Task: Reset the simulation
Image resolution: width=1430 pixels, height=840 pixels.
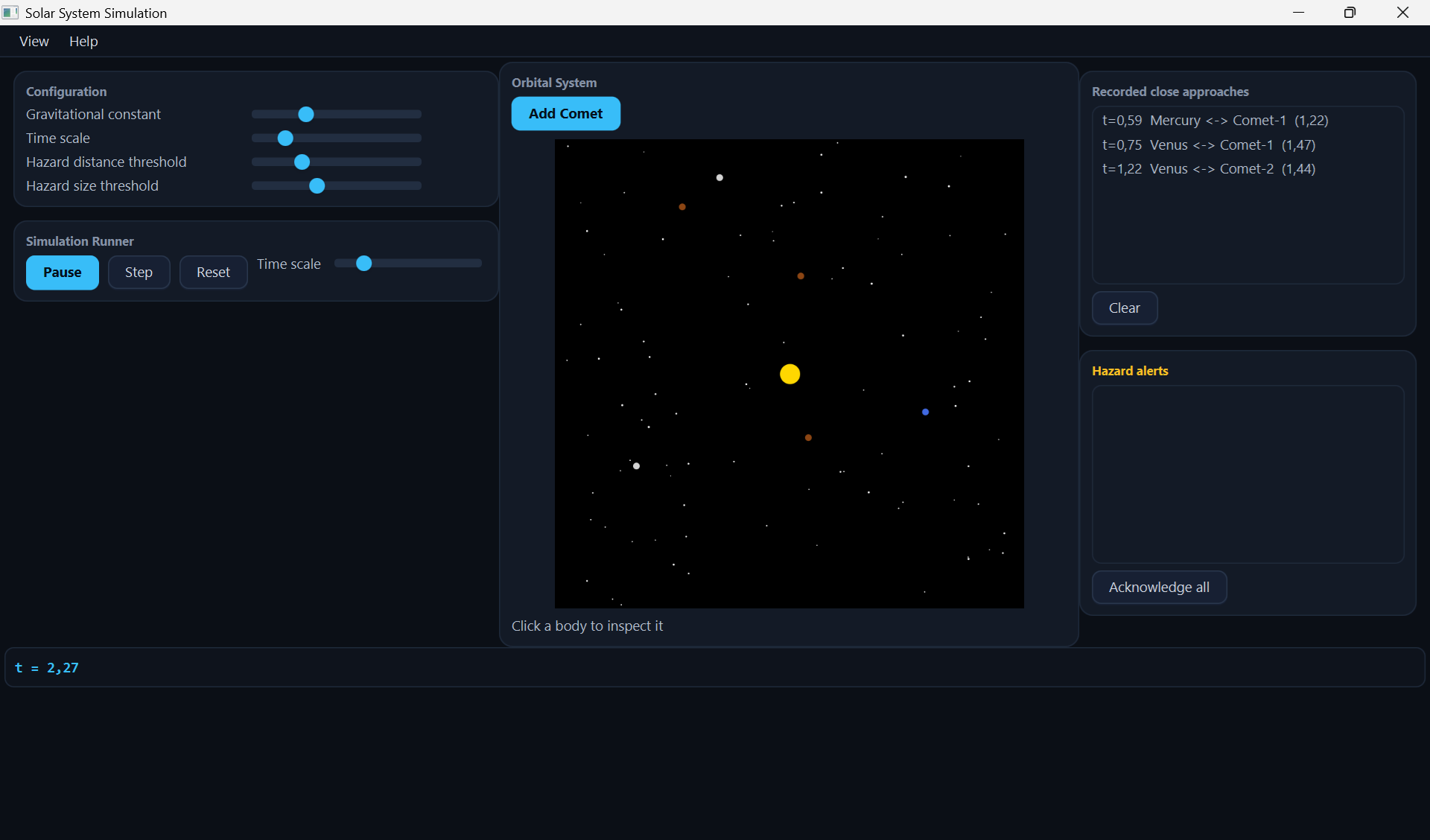Action: [213, 273]
